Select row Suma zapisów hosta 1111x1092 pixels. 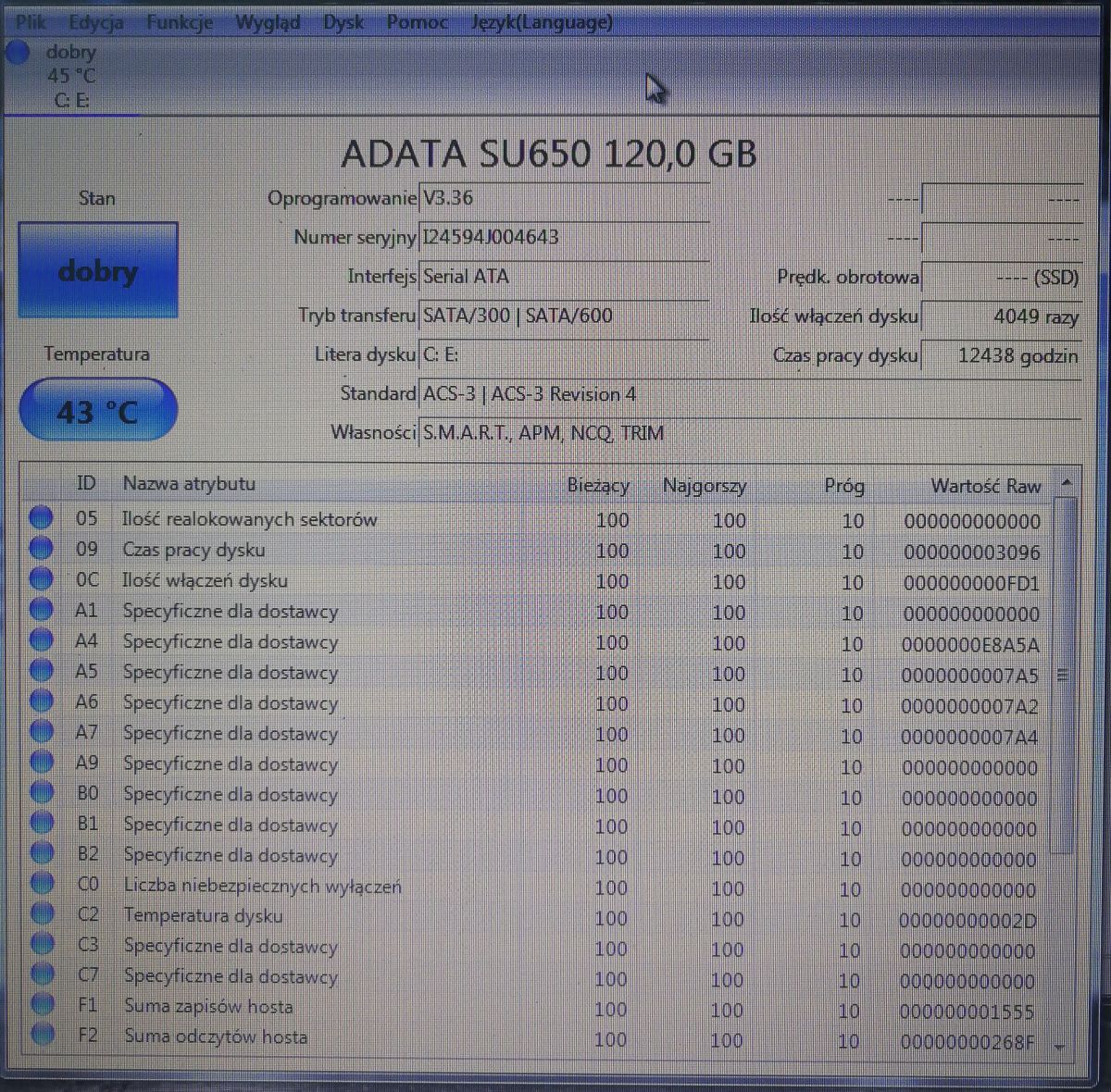point(537,1008)
